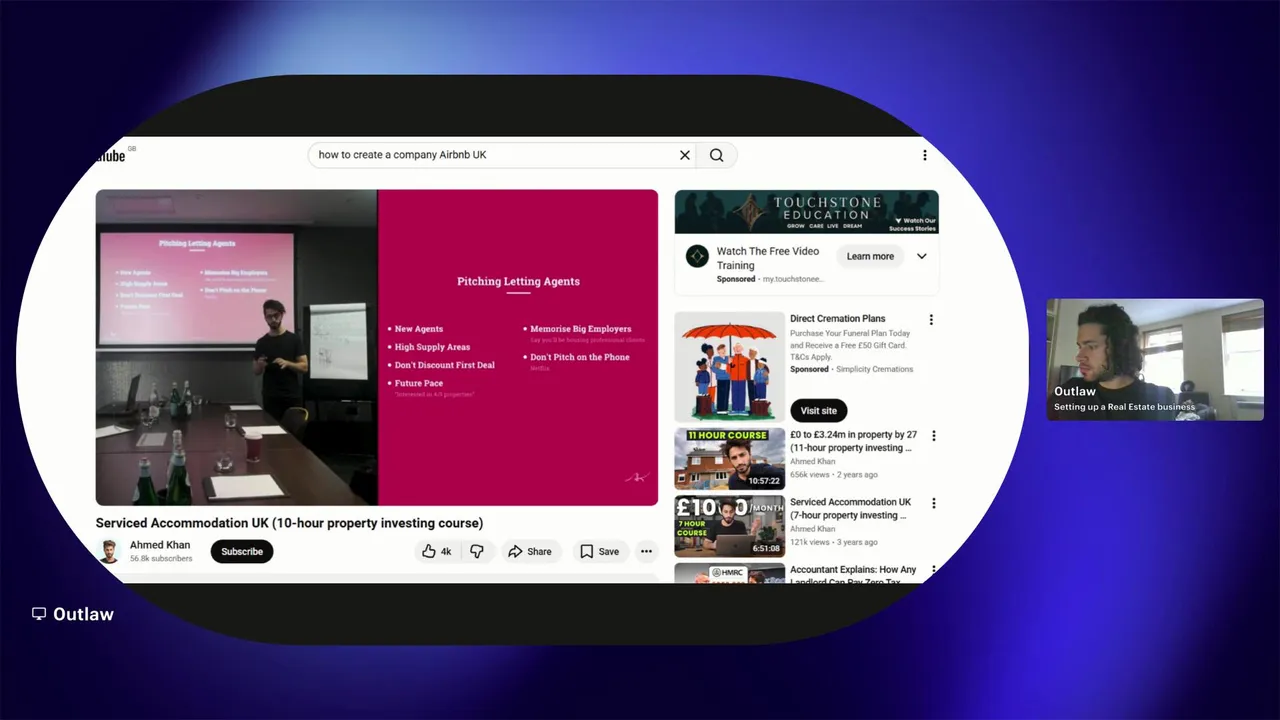Clear the search box with the X icon
Viewport: 1280px width, 720px height.
coord(685,155)
